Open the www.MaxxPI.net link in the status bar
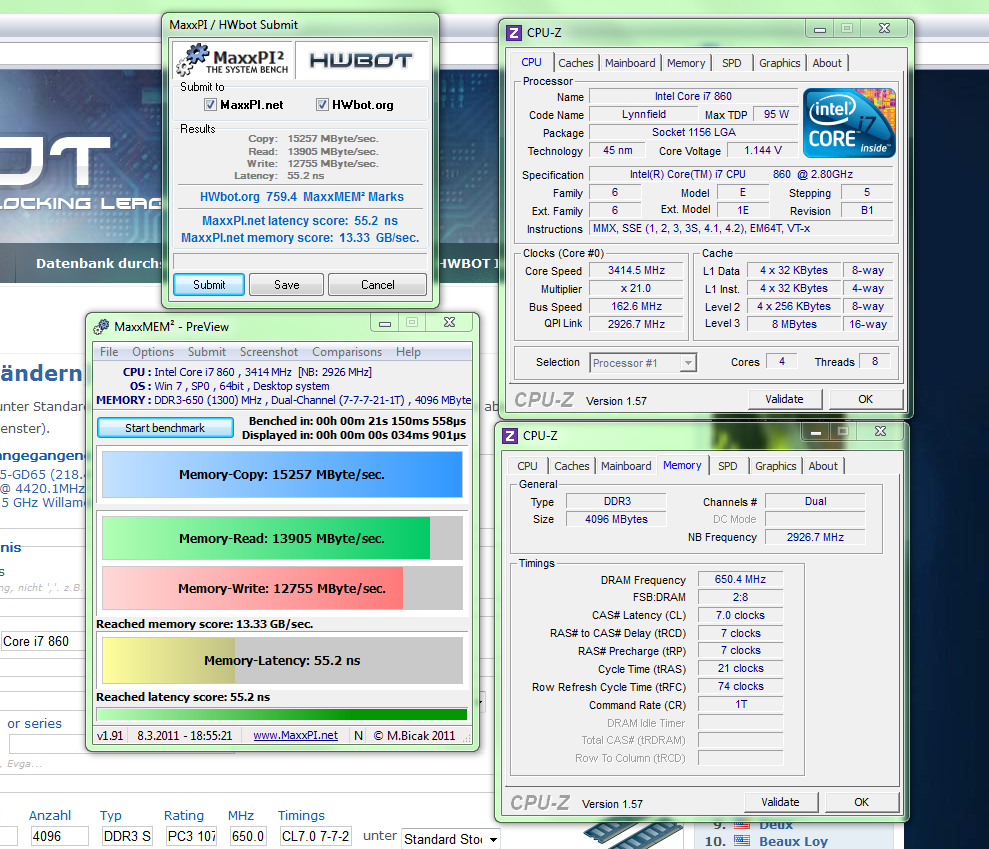The image size is (989, 849). click(295, 735)
